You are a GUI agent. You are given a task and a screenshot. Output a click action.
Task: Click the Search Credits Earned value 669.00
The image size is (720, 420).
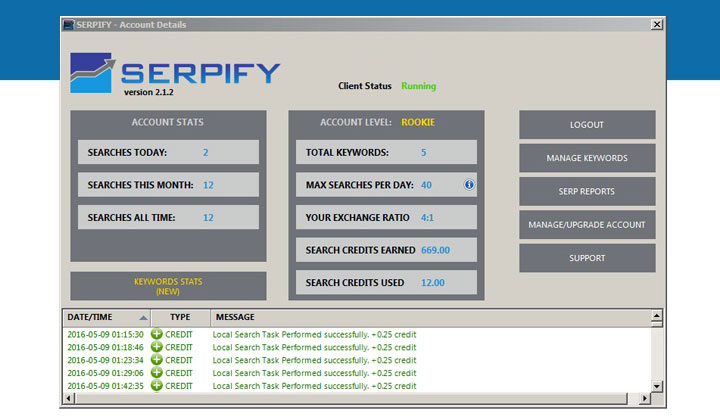(435, 250)
